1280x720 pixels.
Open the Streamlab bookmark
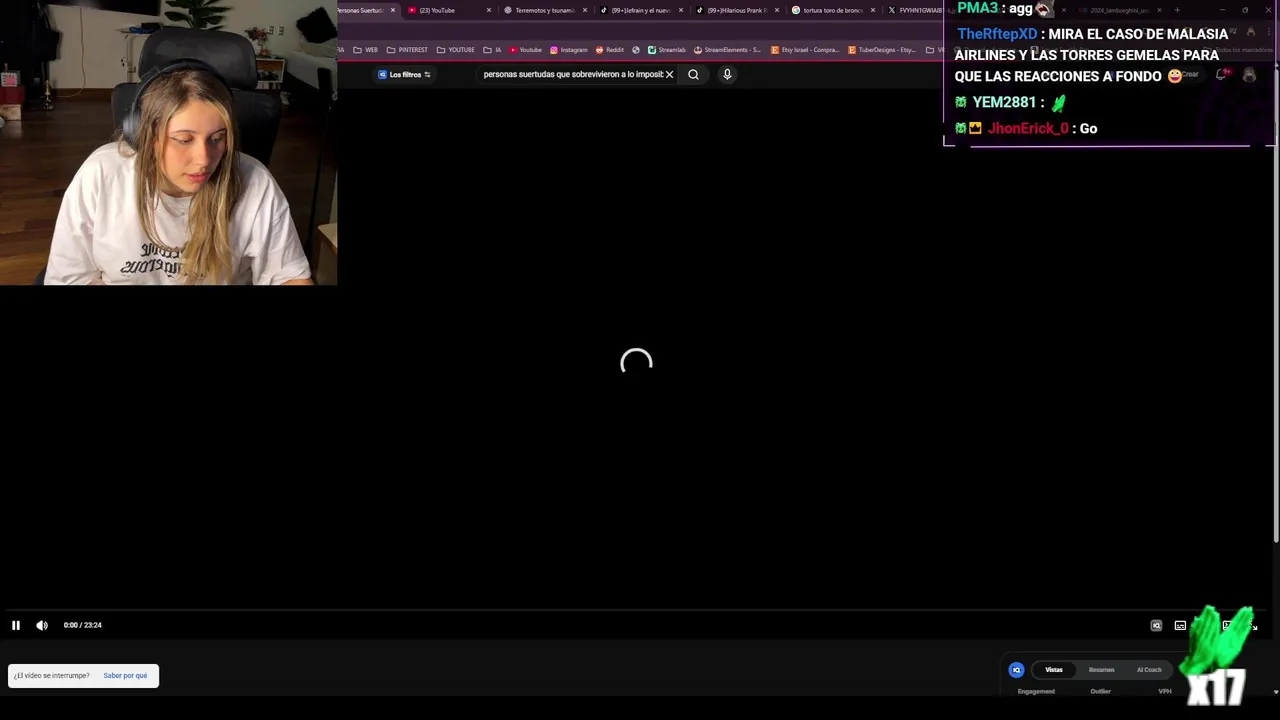click(667, 50)
